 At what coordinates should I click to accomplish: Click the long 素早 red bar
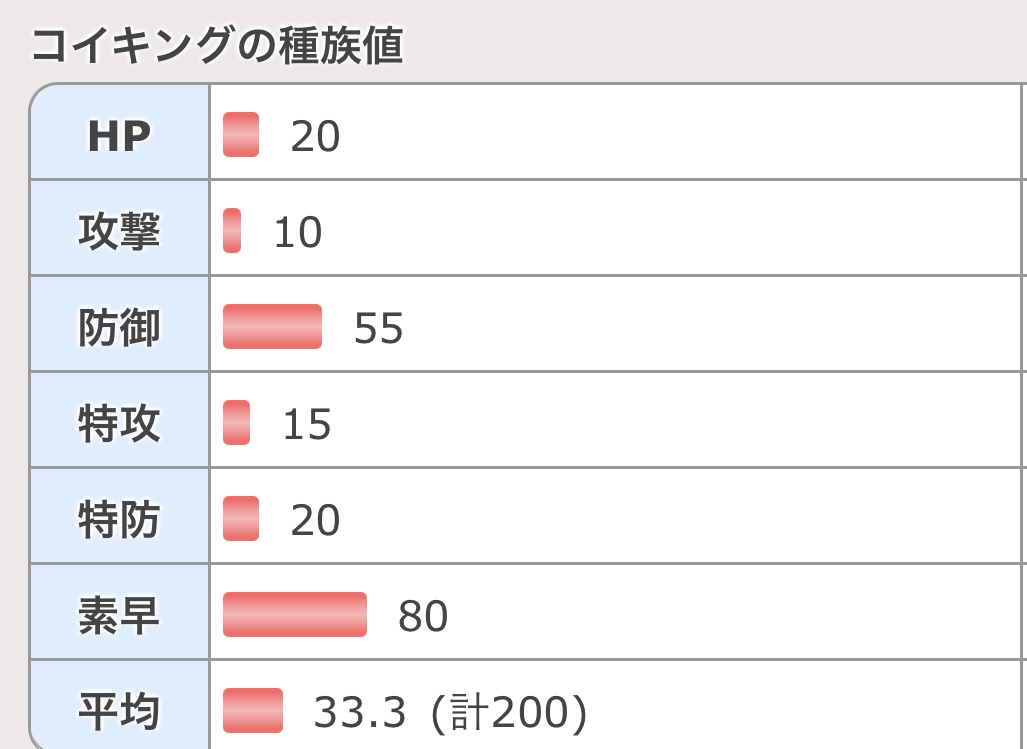click(295, 614)
